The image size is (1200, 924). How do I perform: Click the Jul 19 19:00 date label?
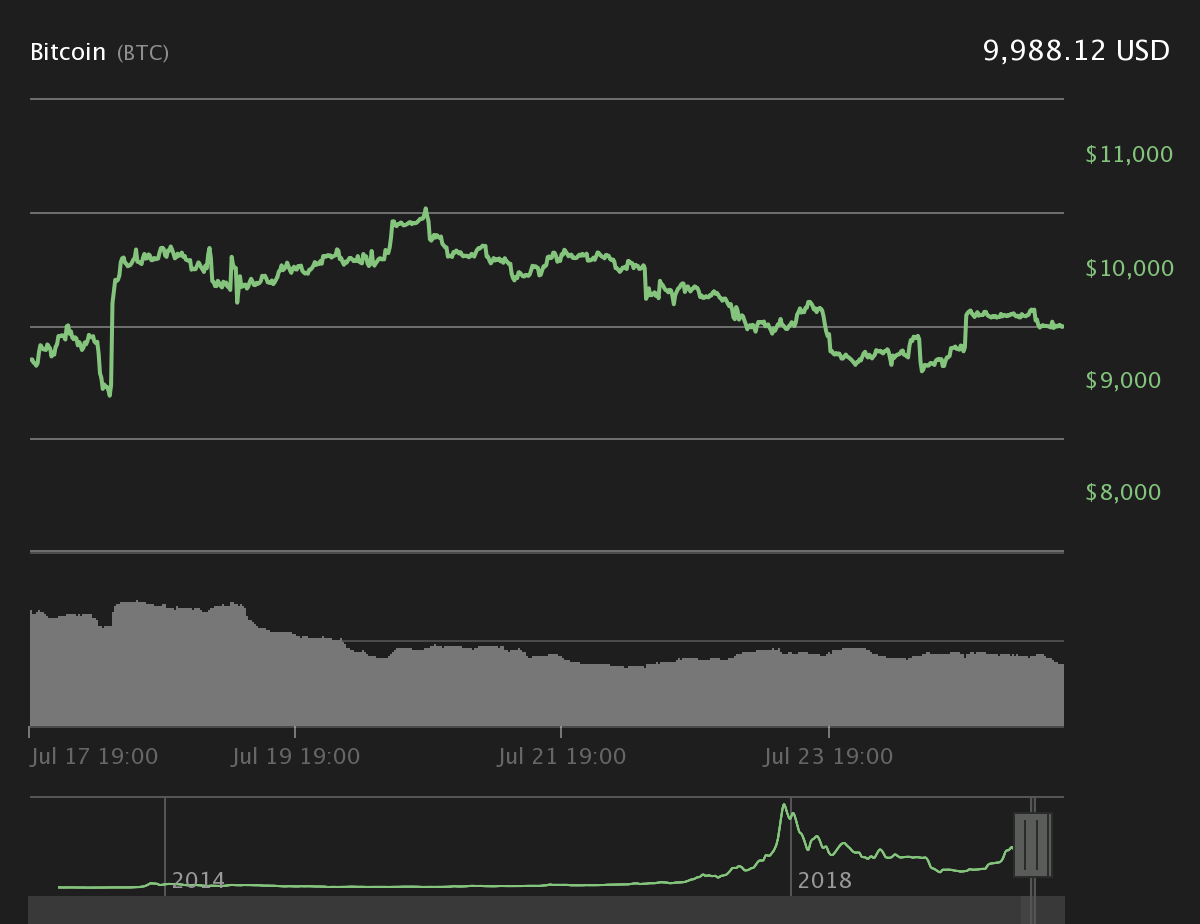pos(296,756)
